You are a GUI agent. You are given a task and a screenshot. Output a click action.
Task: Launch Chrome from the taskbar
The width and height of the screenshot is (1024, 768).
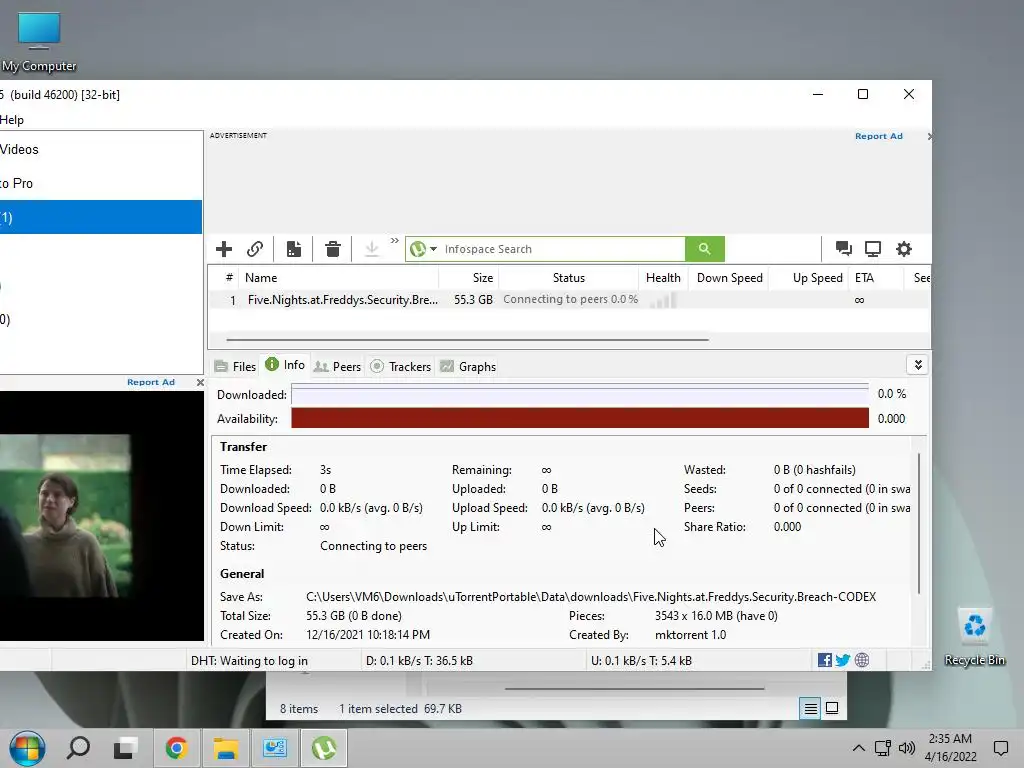click(176, 748)
